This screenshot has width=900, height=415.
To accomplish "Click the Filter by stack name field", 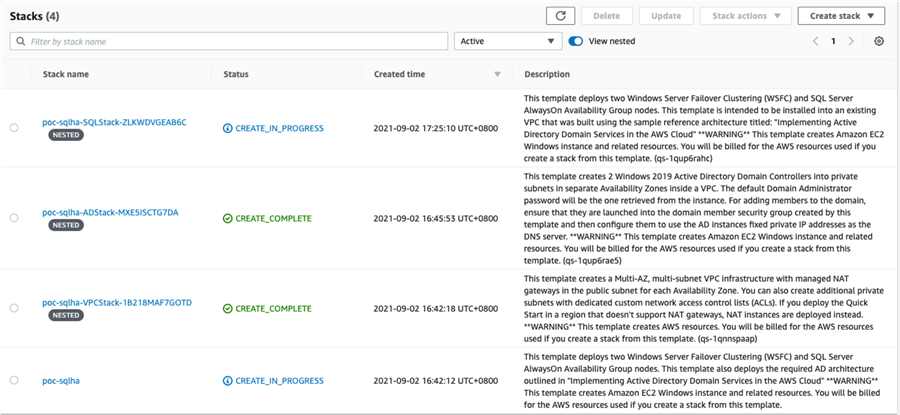I will point(235,41).
